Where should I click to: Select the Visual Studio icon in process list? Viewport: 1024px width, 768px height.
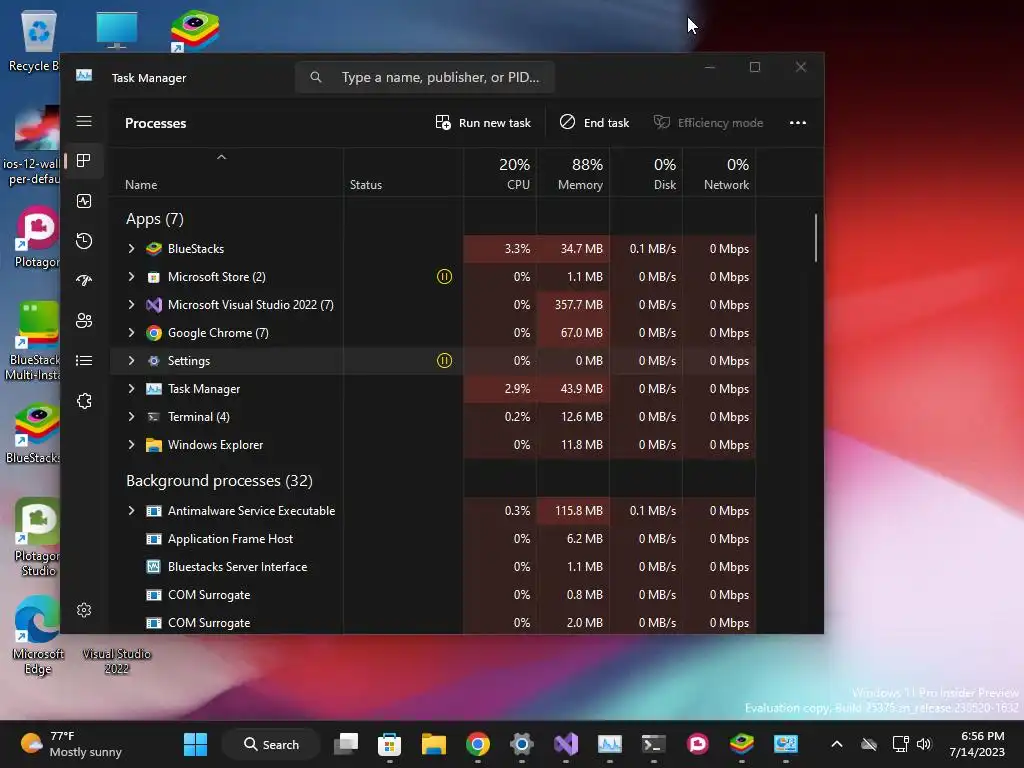click(153, 305)
